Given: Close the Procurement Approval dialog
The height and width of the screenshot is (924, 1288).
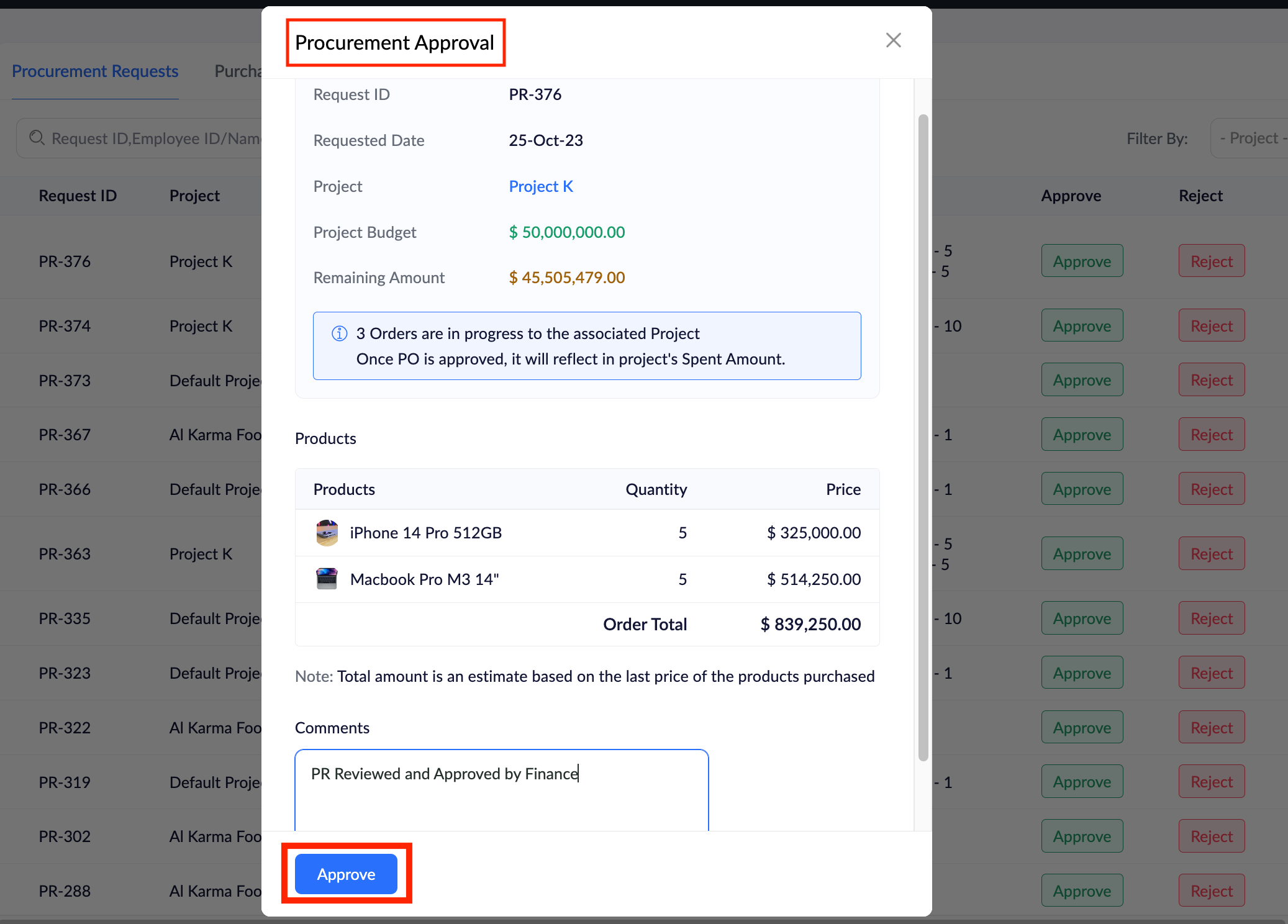Looking at the screenshot, I should point(893,40).
